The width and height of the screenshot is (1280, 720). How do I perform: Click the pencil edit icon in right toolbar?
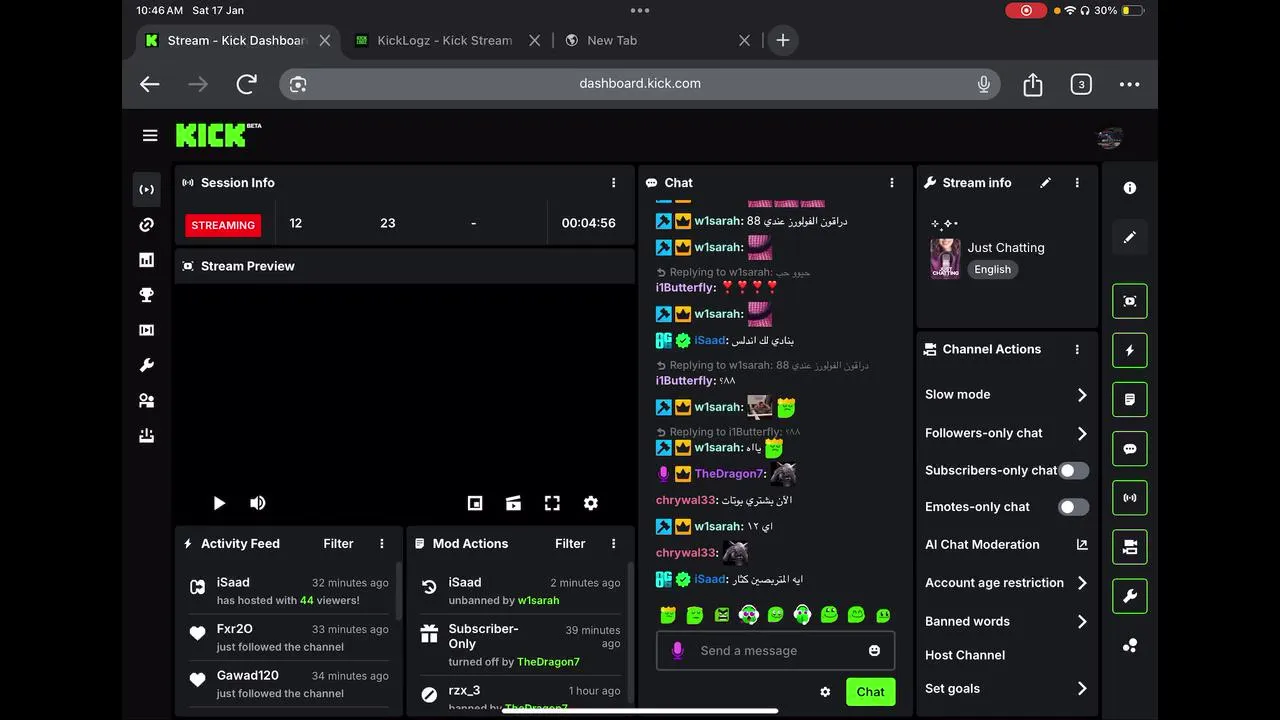1130,238
